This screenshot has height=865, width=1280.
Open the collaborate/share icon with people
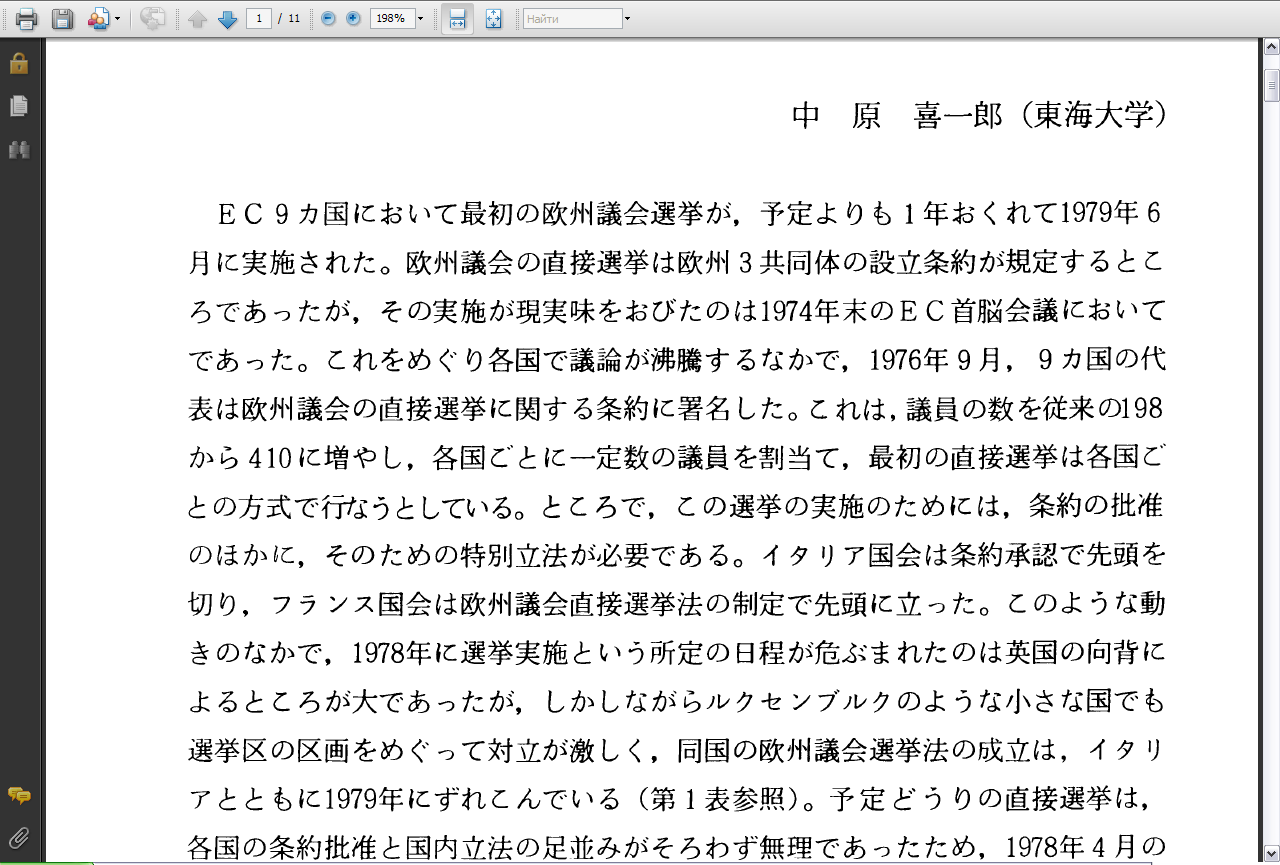click(99, 19)
